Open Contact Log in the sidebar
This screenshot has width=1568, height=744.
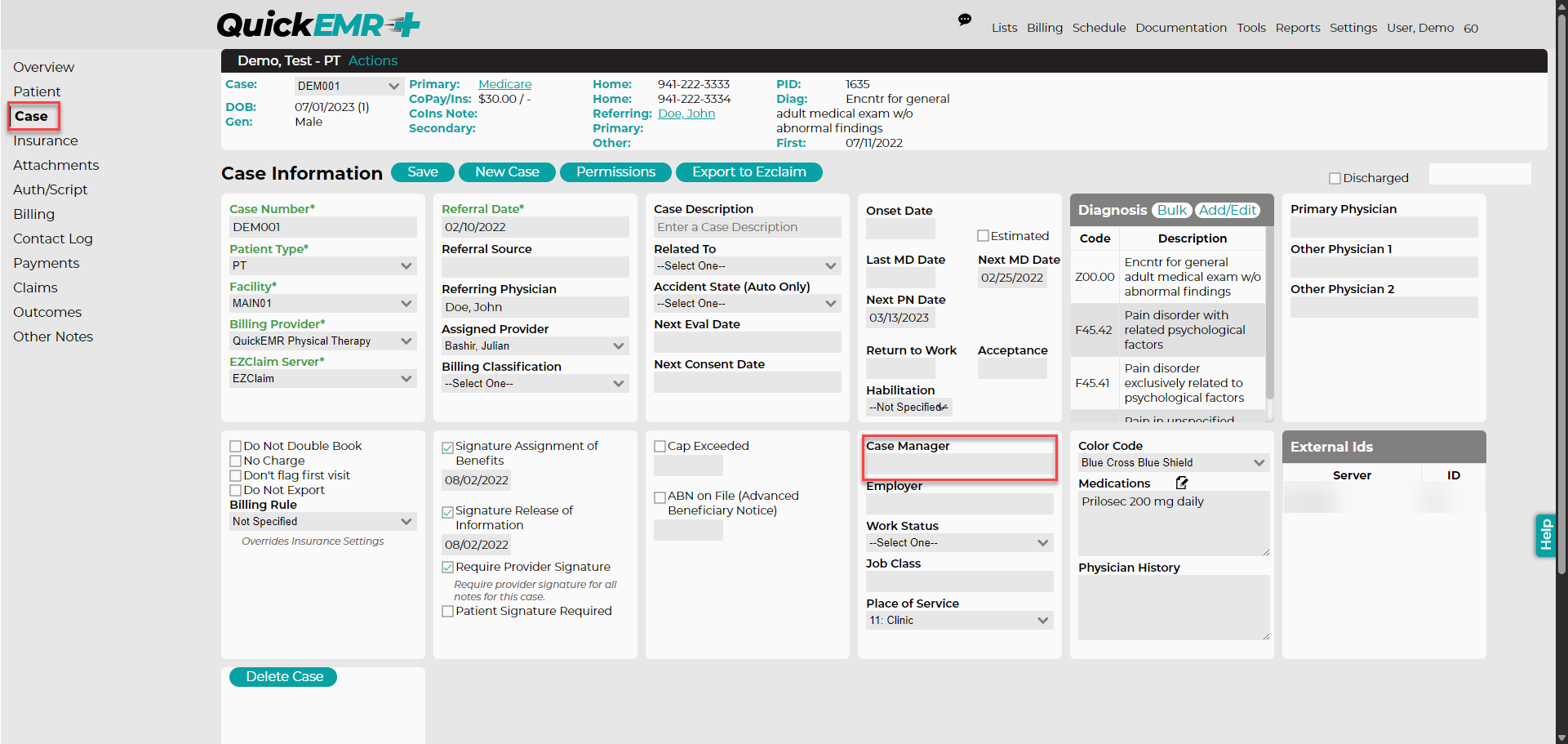53,238
